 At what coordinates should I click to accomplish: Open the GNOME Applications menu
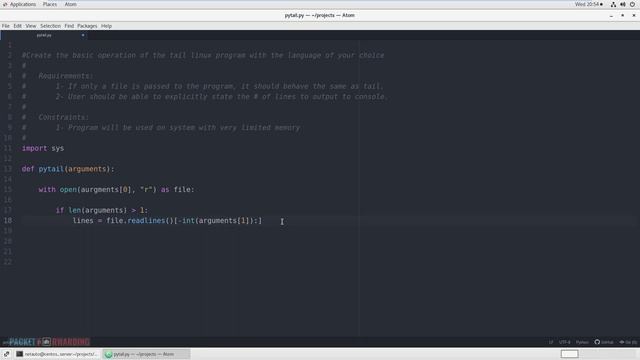20,4
